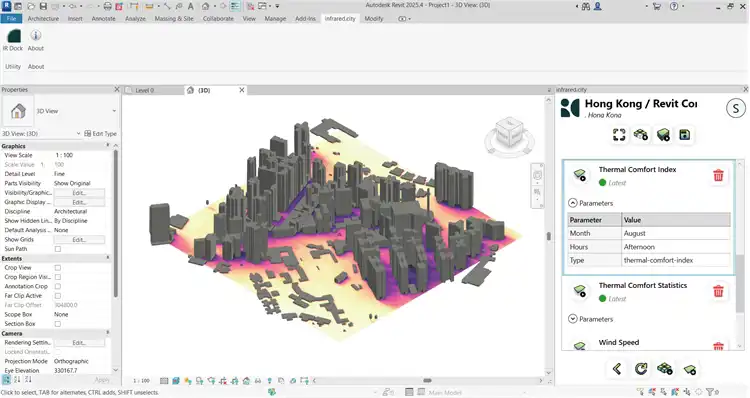Click the fit-to-view frame icon in infrared.city panel
The width and height of the screenshot is (750, 398).
(x=619, y=135)
